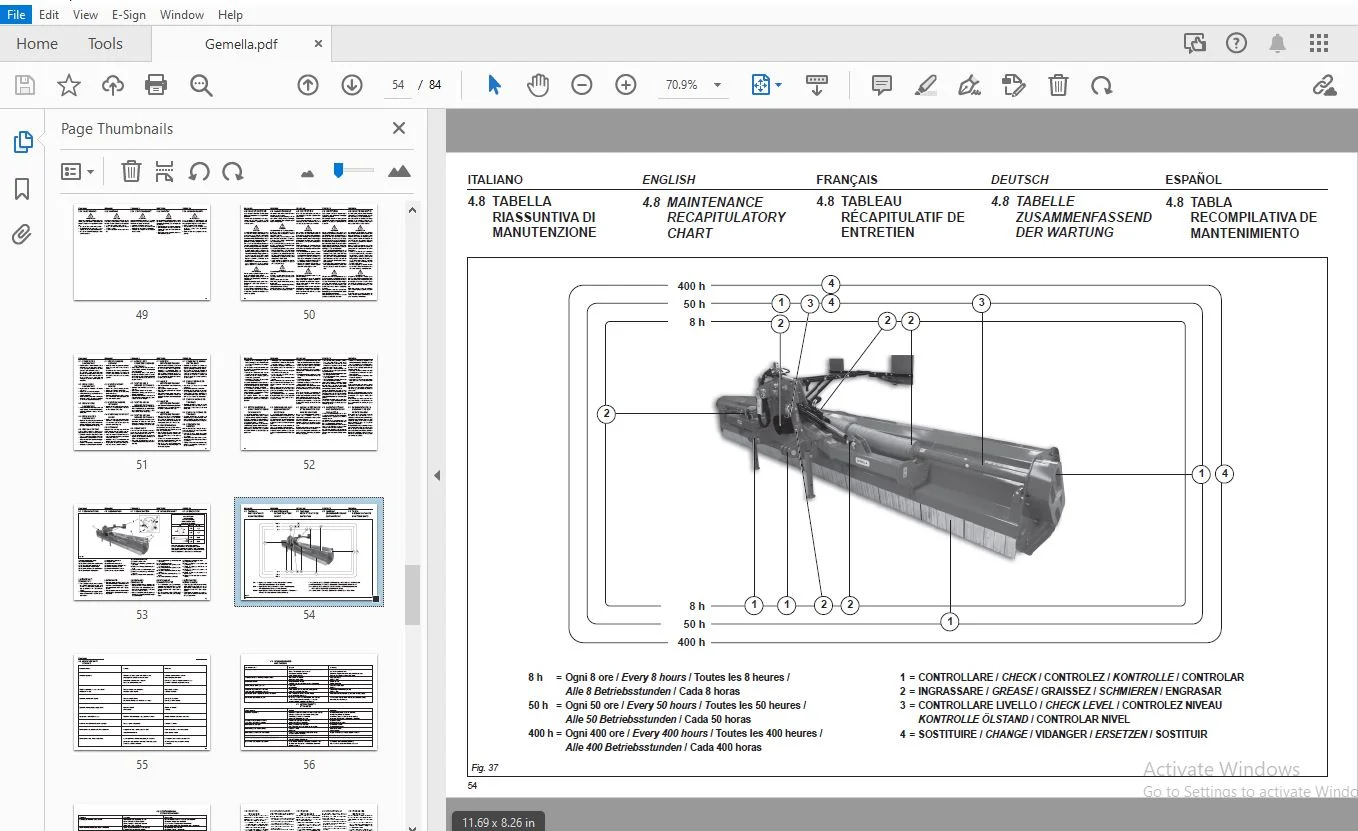
Task: Rotate thumbnails clockwise
Action: (x=233, y=171)
